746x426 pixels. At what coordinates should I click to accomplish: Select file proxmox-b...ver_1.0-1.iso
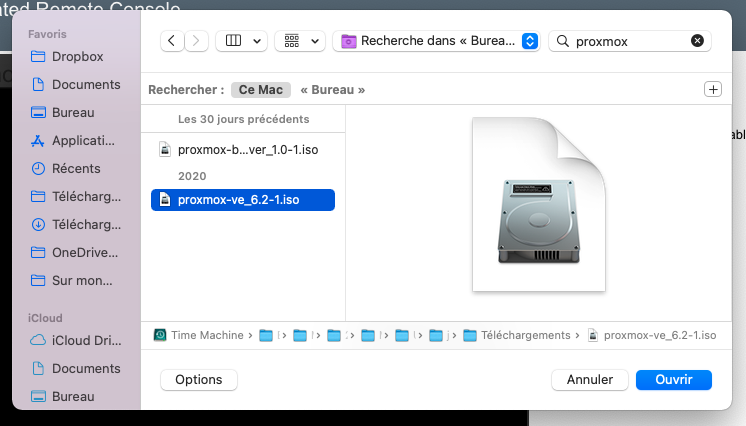coord(243,149)
